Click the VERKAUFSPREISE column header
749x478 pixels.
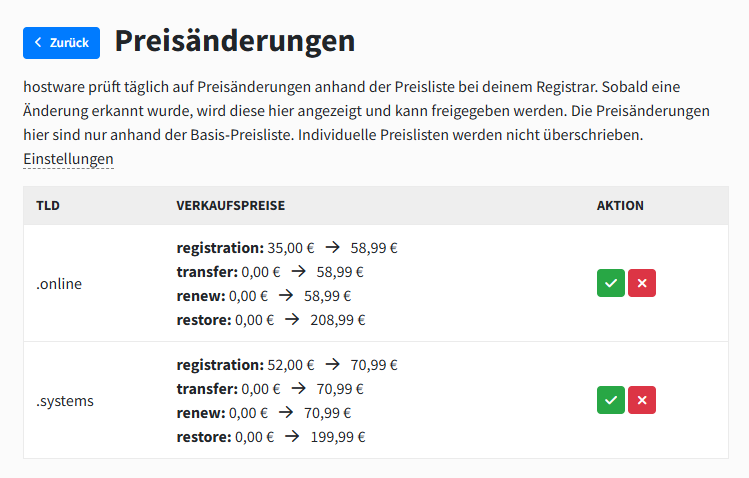(x=230, y=206)
